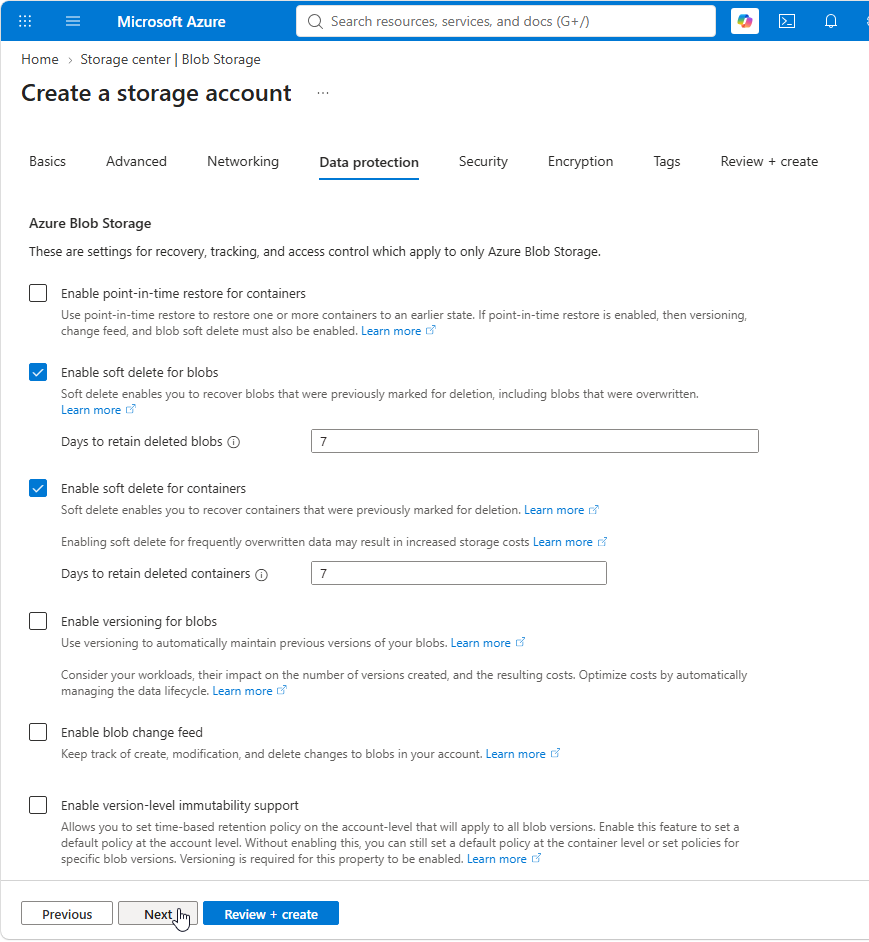Switch to the Basics tab

coord(47,162)
